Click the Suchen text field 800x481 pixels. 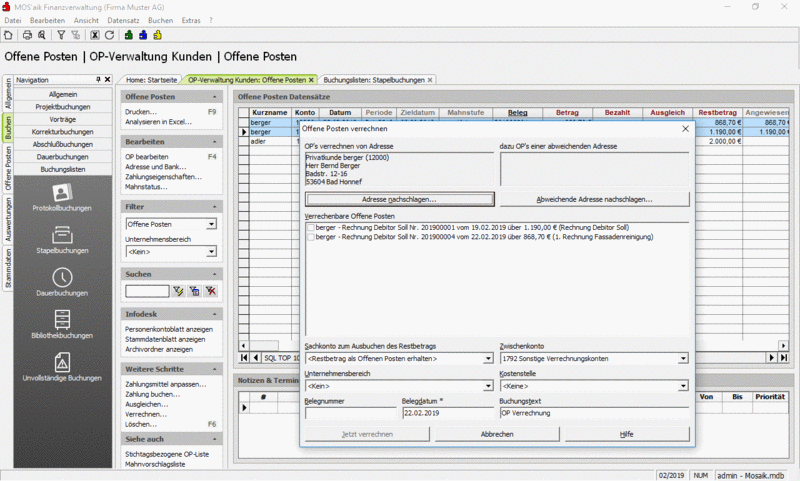[147, 291]
